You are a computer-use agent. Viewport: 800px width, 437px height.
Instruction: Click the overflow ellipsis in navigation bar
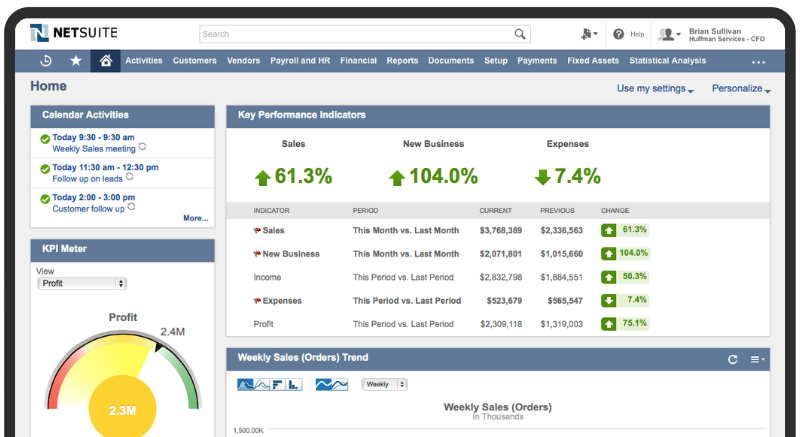point(758,62)
